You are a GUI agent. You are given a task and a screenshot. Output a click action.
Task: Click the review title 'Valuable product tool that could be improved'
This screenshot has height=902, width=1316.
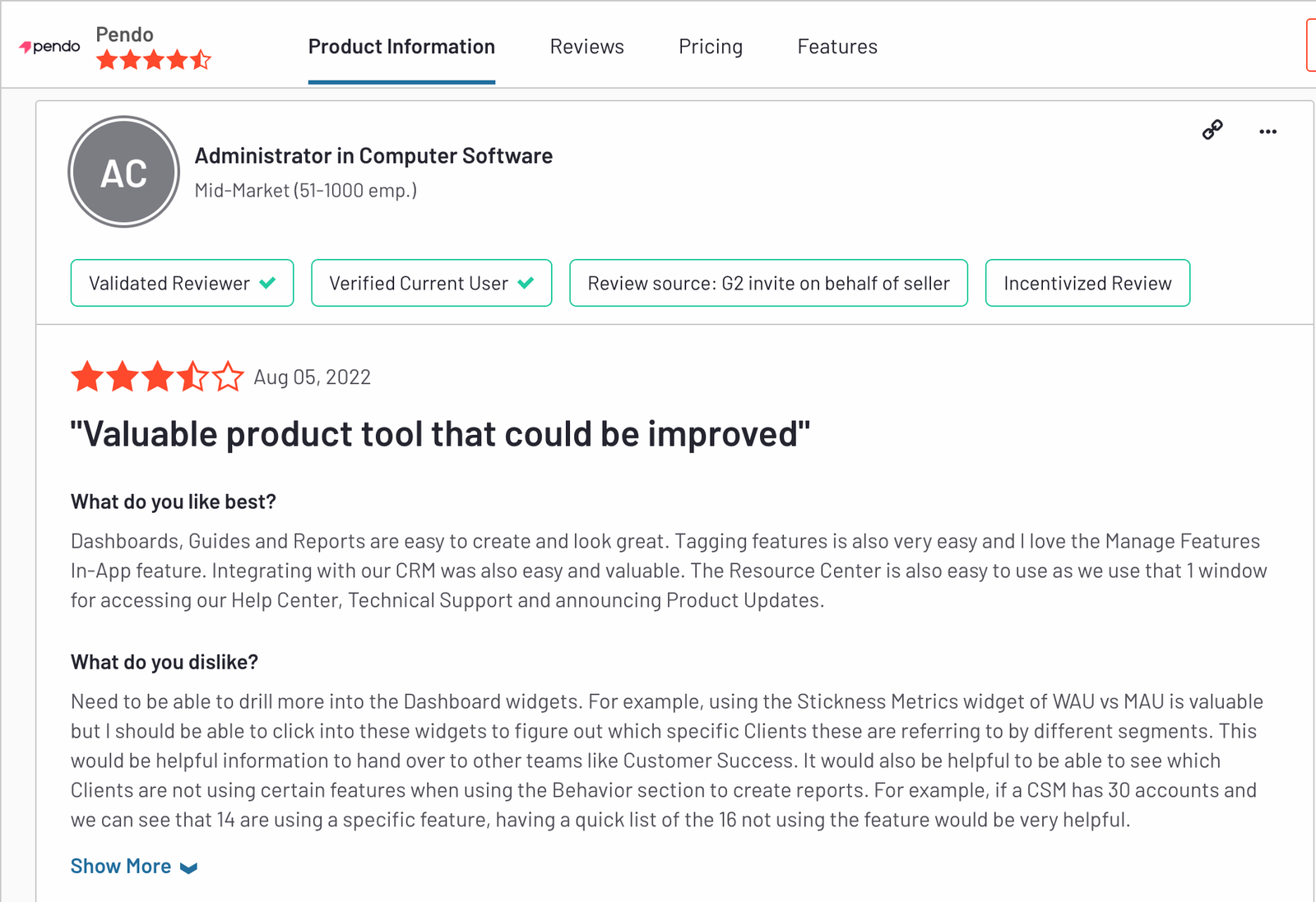click(440, 434)
